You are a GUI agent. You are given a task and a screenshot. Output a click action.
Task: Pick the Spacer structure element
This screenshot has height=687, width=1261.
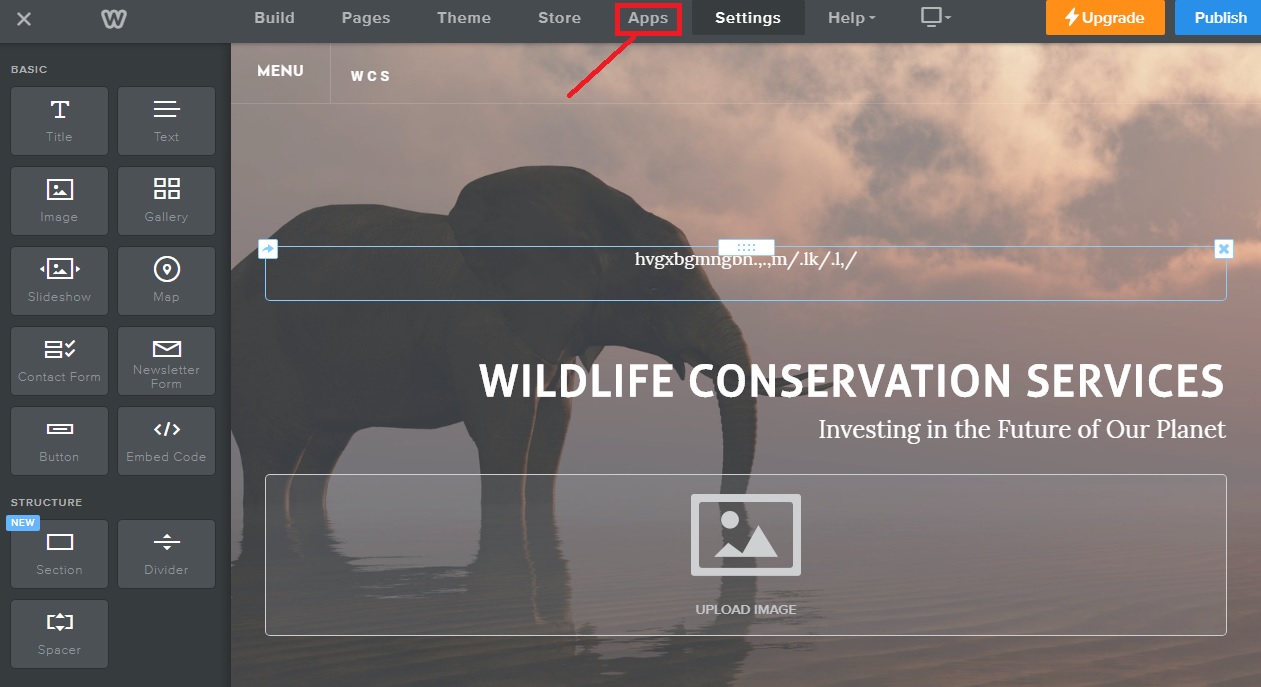click(59, 633)
